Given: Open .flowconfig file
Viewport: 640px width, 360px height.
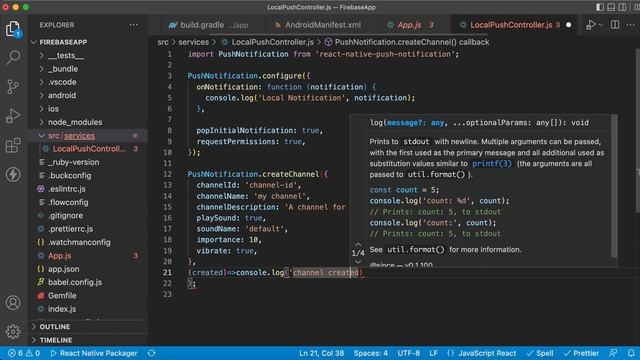Looking at the screenshot, I should tap(68, 202).
